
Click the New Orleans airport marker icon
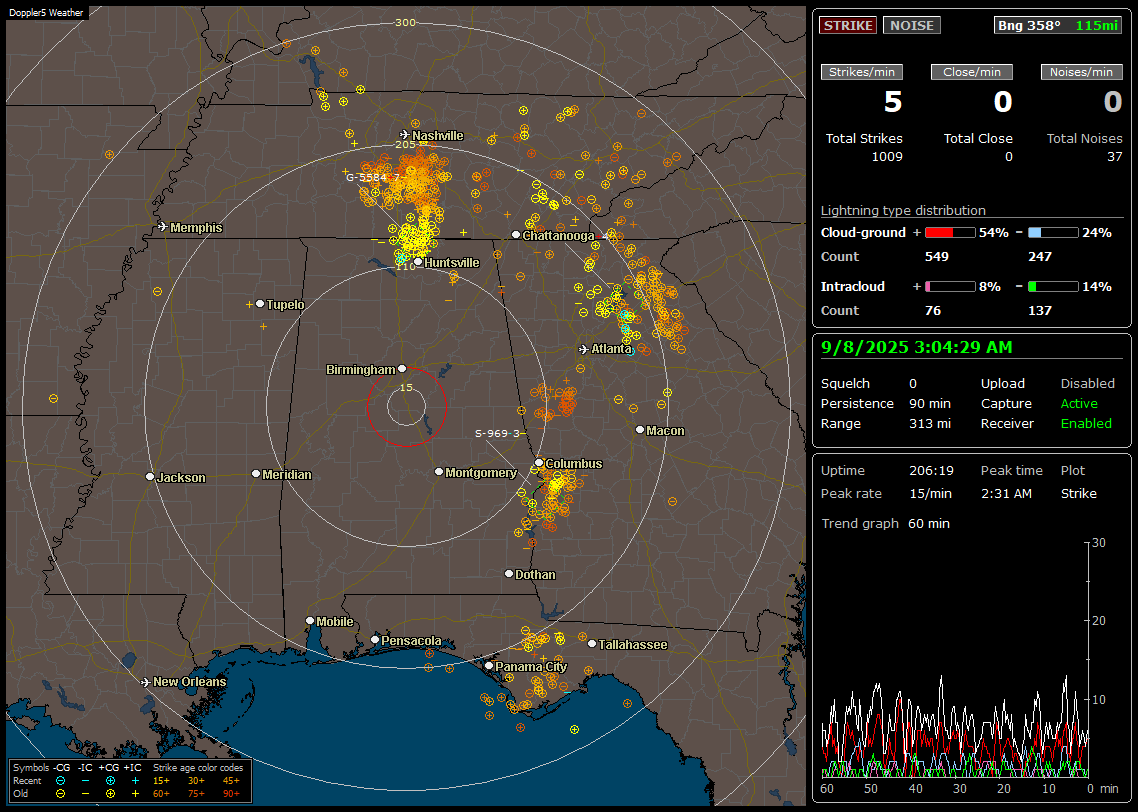click(x=146, y=682)
